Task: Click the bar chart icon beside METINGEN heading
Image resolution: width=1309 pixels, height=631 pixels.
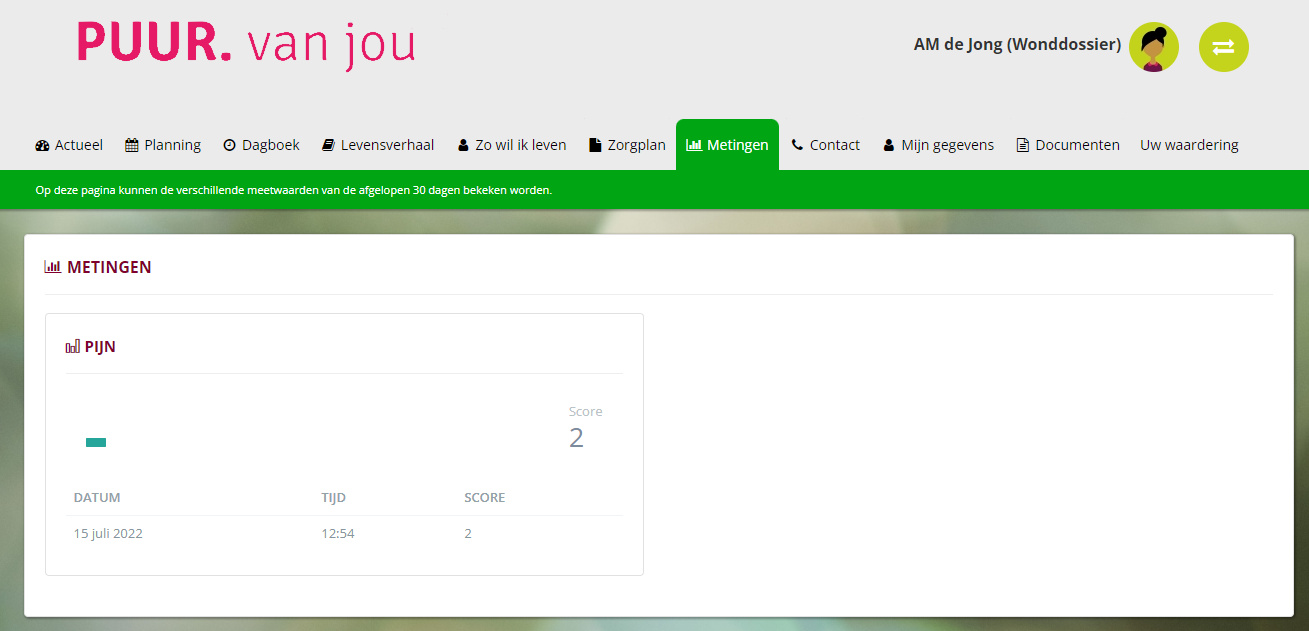Action: pos(53,267)
